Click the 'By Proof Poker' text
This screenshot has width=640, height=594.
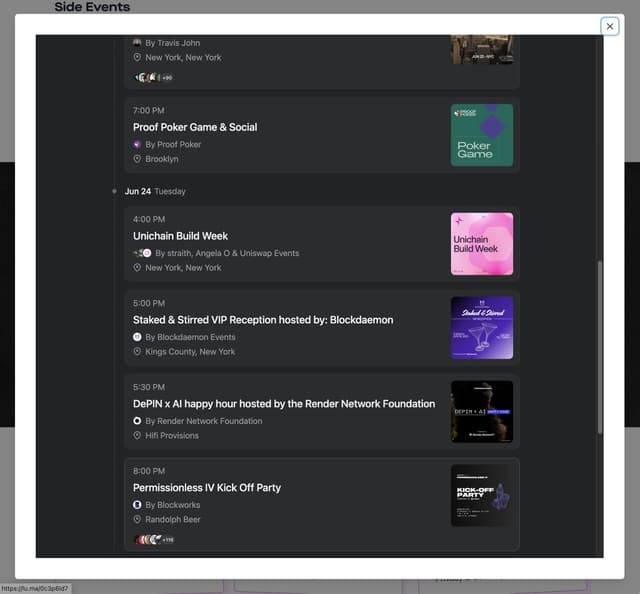pyautogui.click(x=173, y=145)
